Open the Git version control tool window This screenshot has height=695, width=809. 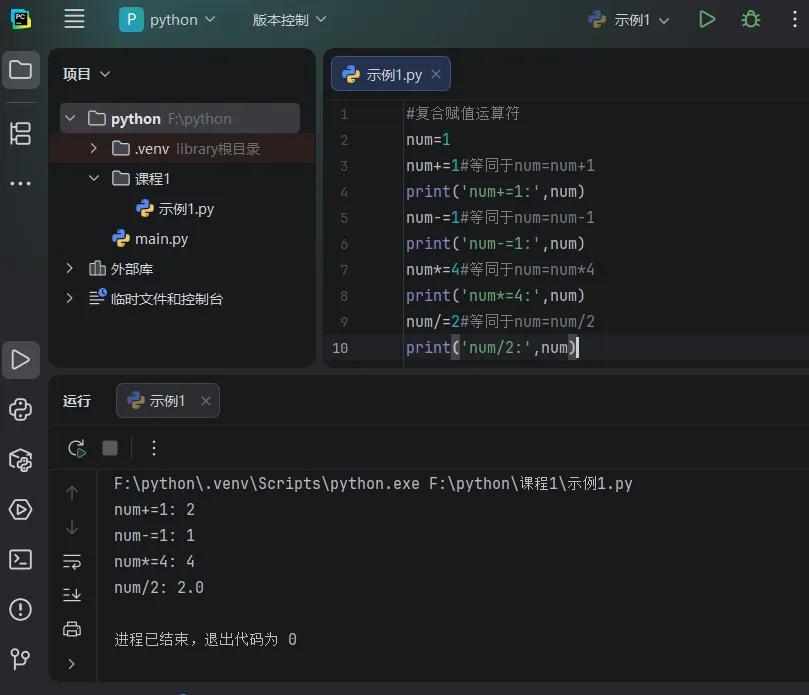pos(21,659)
